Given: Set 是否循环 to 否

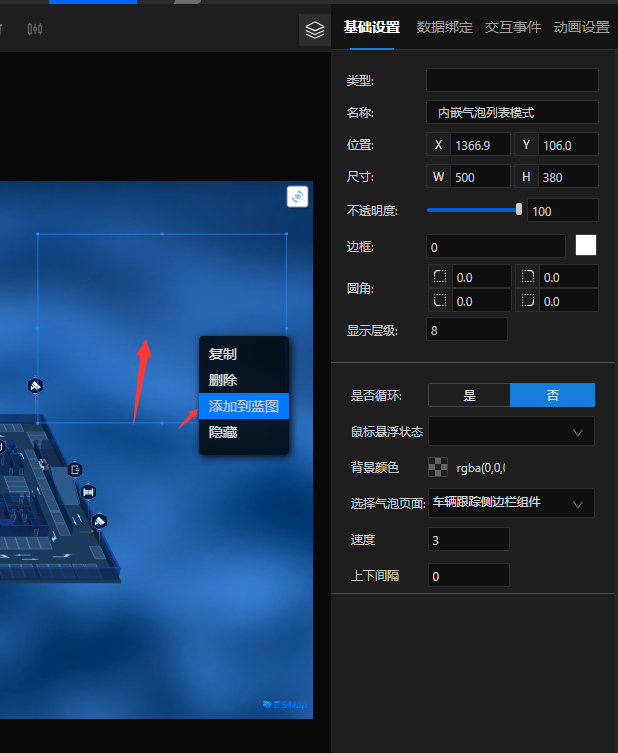Looking at the screenshot, I should [x=552, y=395].
